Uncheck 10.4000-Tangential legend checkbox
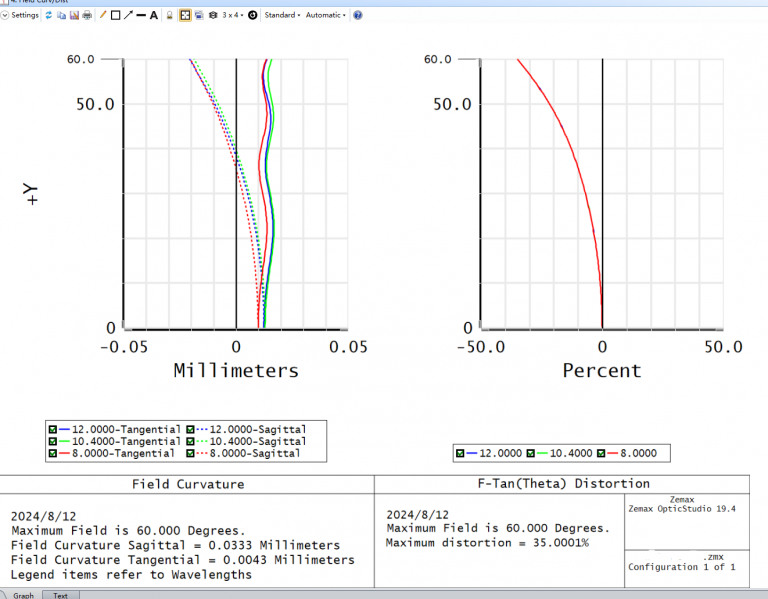This screenshot has width=768, height=599. [x=53, y=441]
